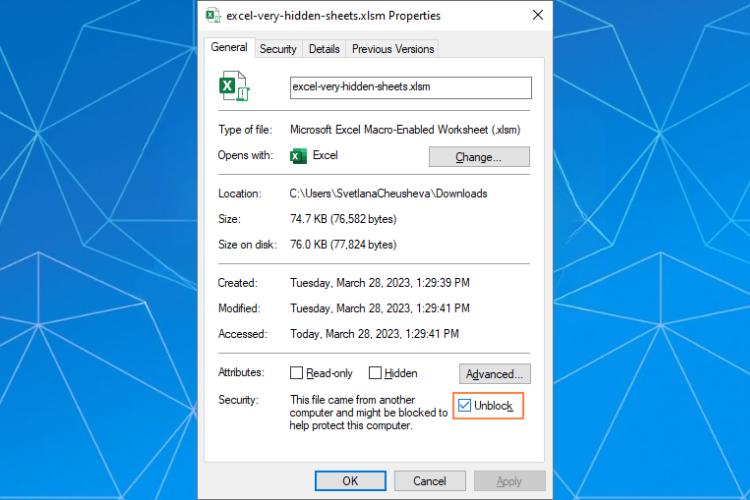Enable the Read-only checkbox
This screenshot has height=500, width=750.
tap(296, 373)
